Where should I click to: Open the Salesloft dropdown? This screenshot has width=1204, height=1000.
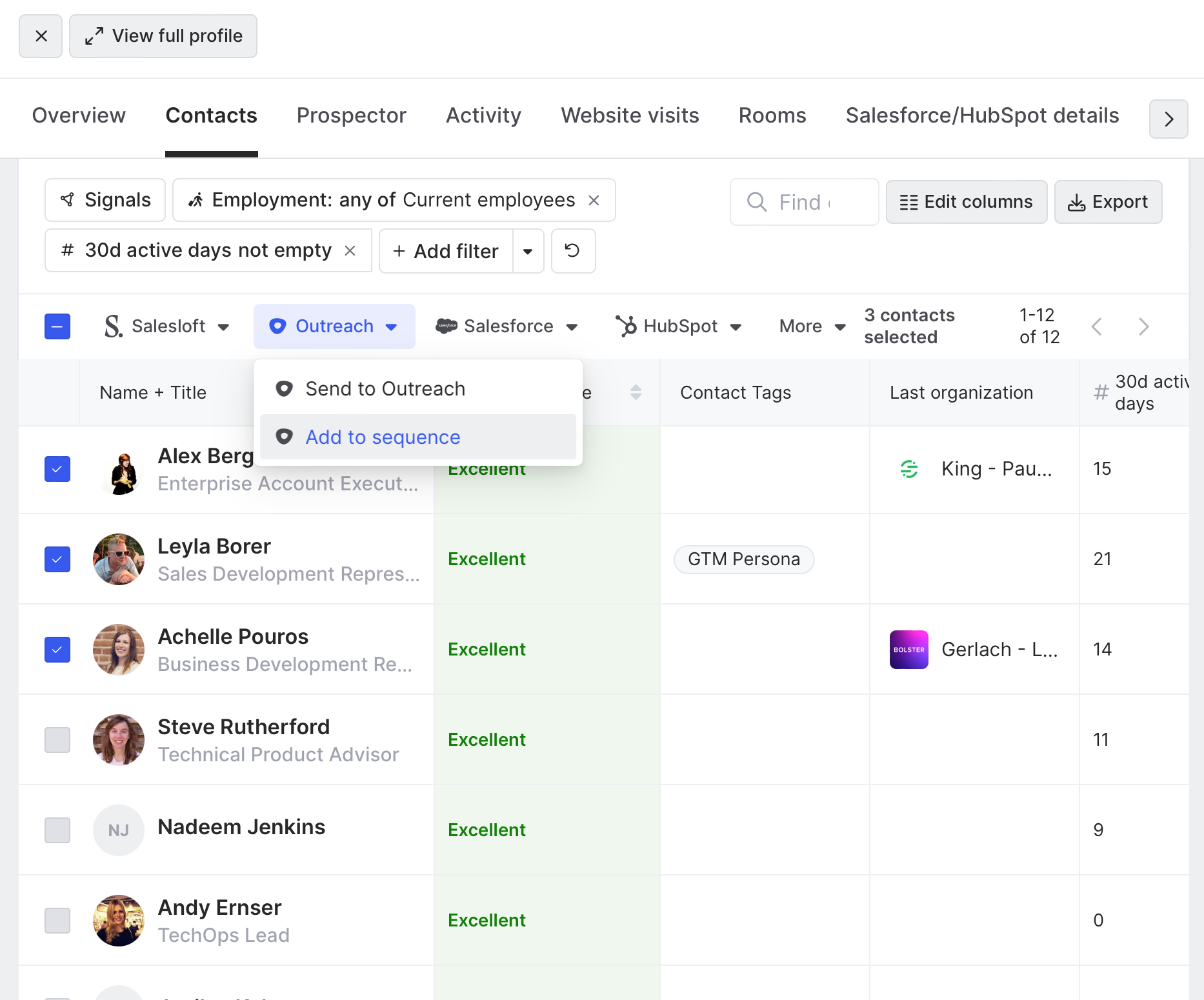click(167, 326)
